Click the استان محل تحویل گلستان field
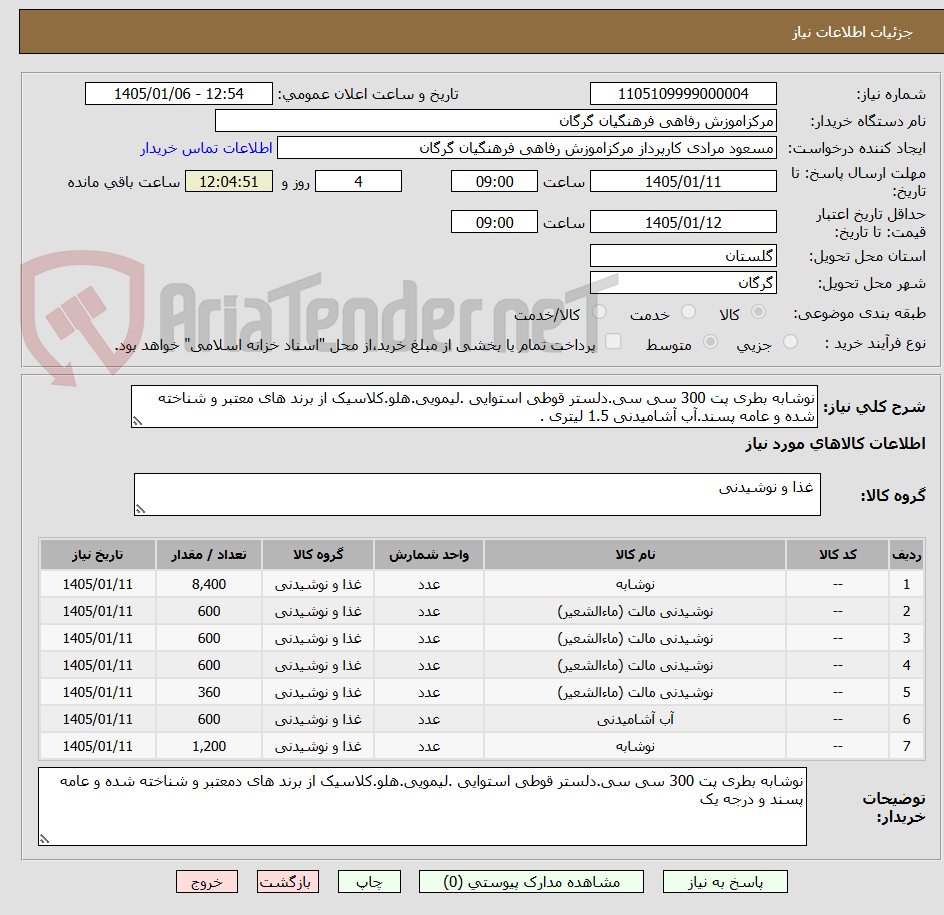The width and height of the screenshot is (944, 915). point(683,256)
